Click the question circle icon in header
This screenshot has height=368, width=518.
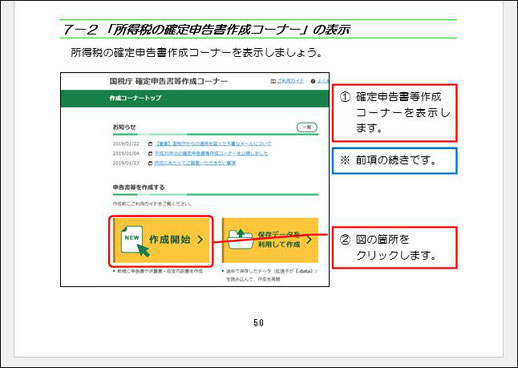click(x=313, y=81)
